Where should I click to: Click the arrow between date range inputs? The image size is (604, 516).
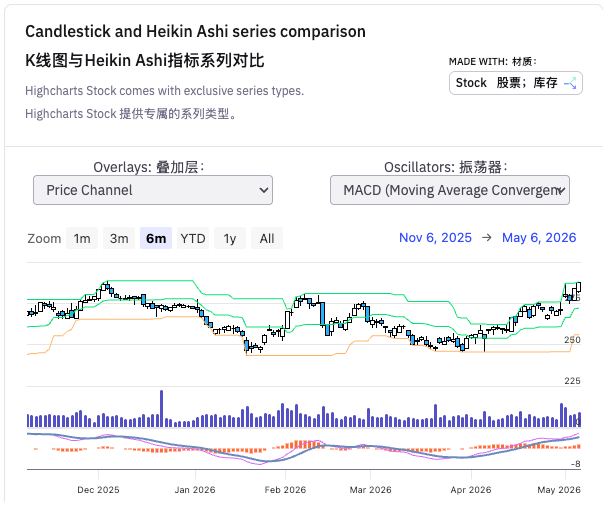coord(487,238)
